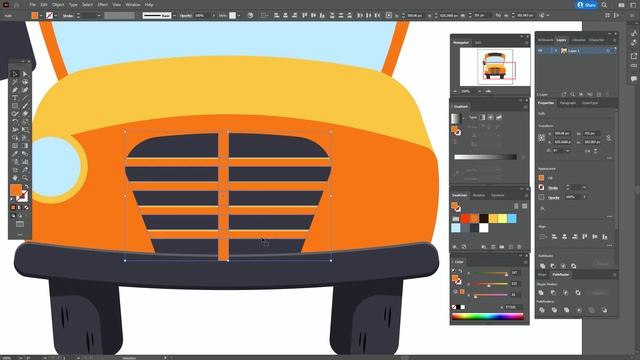Image resolution: width=640 pixels, height=360 pixels.
Task: Open the Window menu
Action: (133, 5)
